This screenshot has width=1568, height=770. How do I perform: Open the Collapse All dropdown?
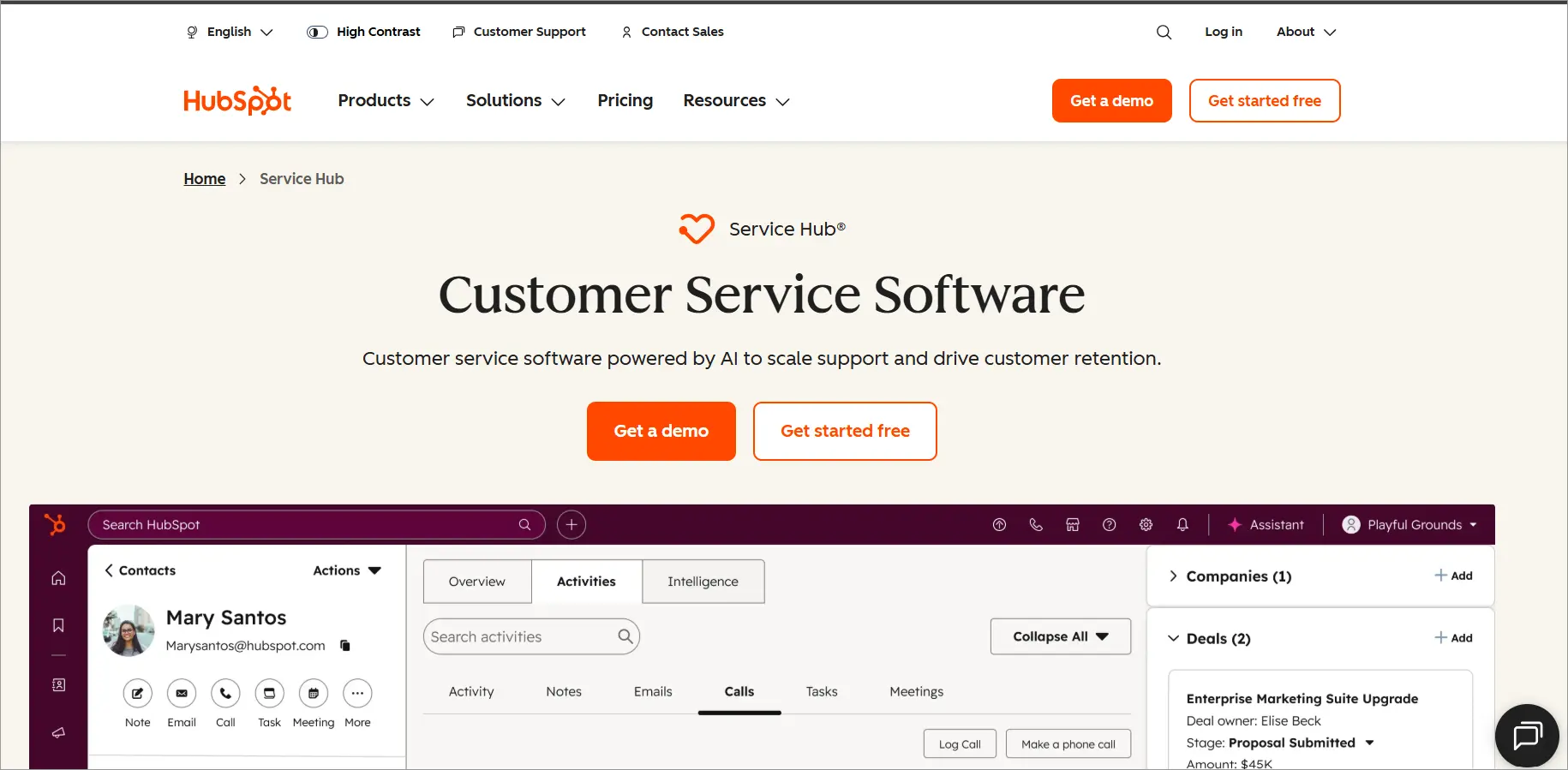(1061, 636)
